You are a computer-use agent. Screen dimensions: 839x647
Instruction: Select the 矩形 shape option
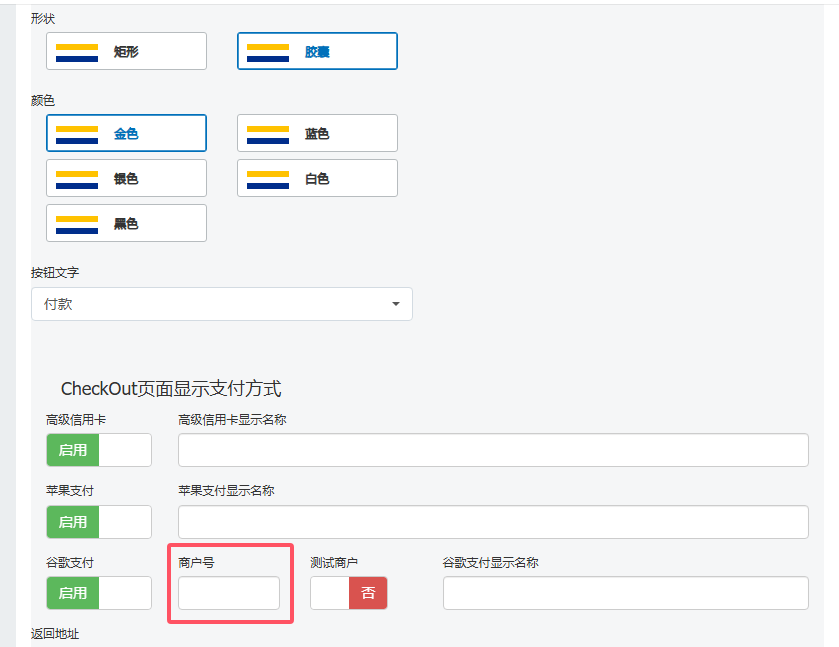pos(126,51)
